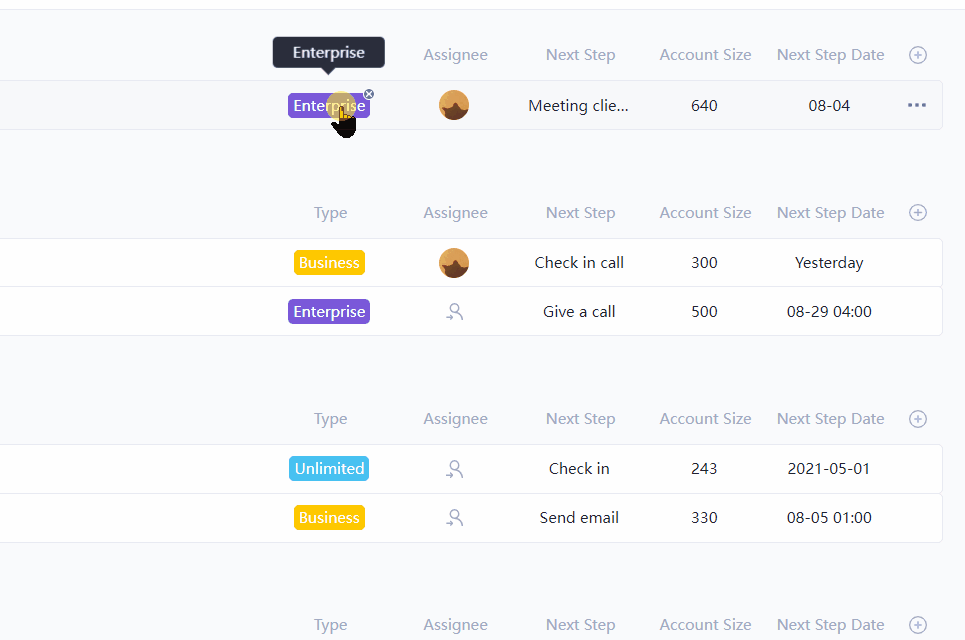Image resolution: width=965 pixels, height=640 pixels.
Task: Open the Enterprise type selector in Give a call row
Action: tap(328, 311)
